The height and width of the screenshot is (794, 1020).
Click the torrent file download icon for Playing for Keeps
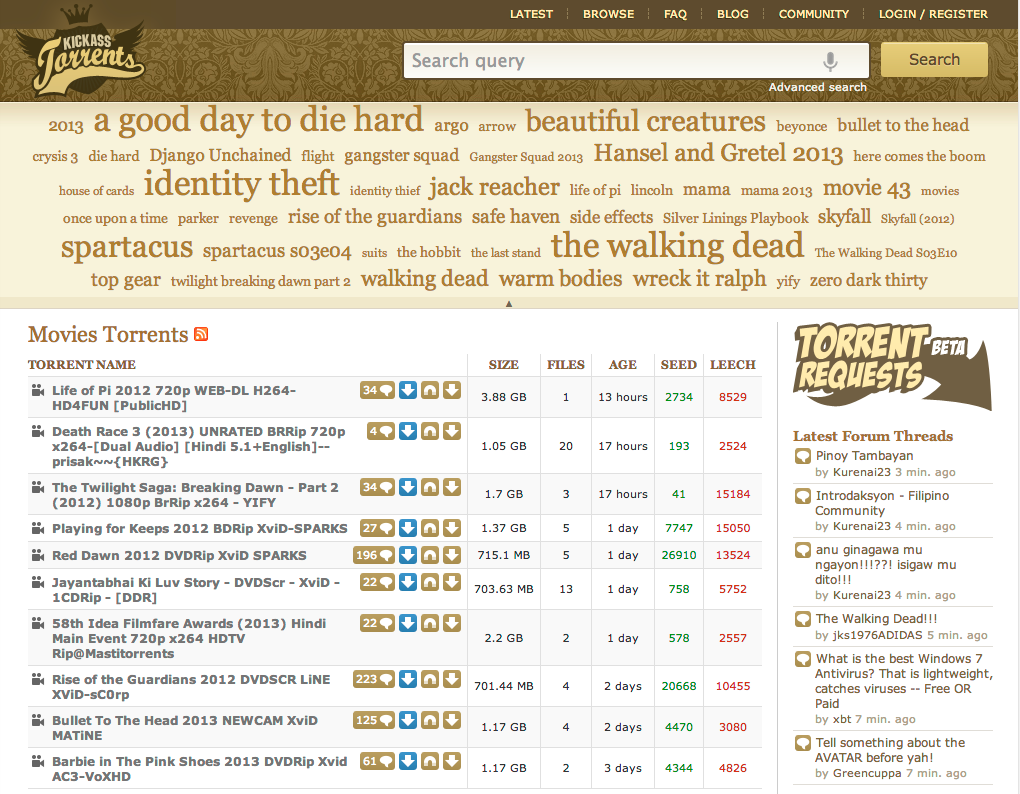452,528
